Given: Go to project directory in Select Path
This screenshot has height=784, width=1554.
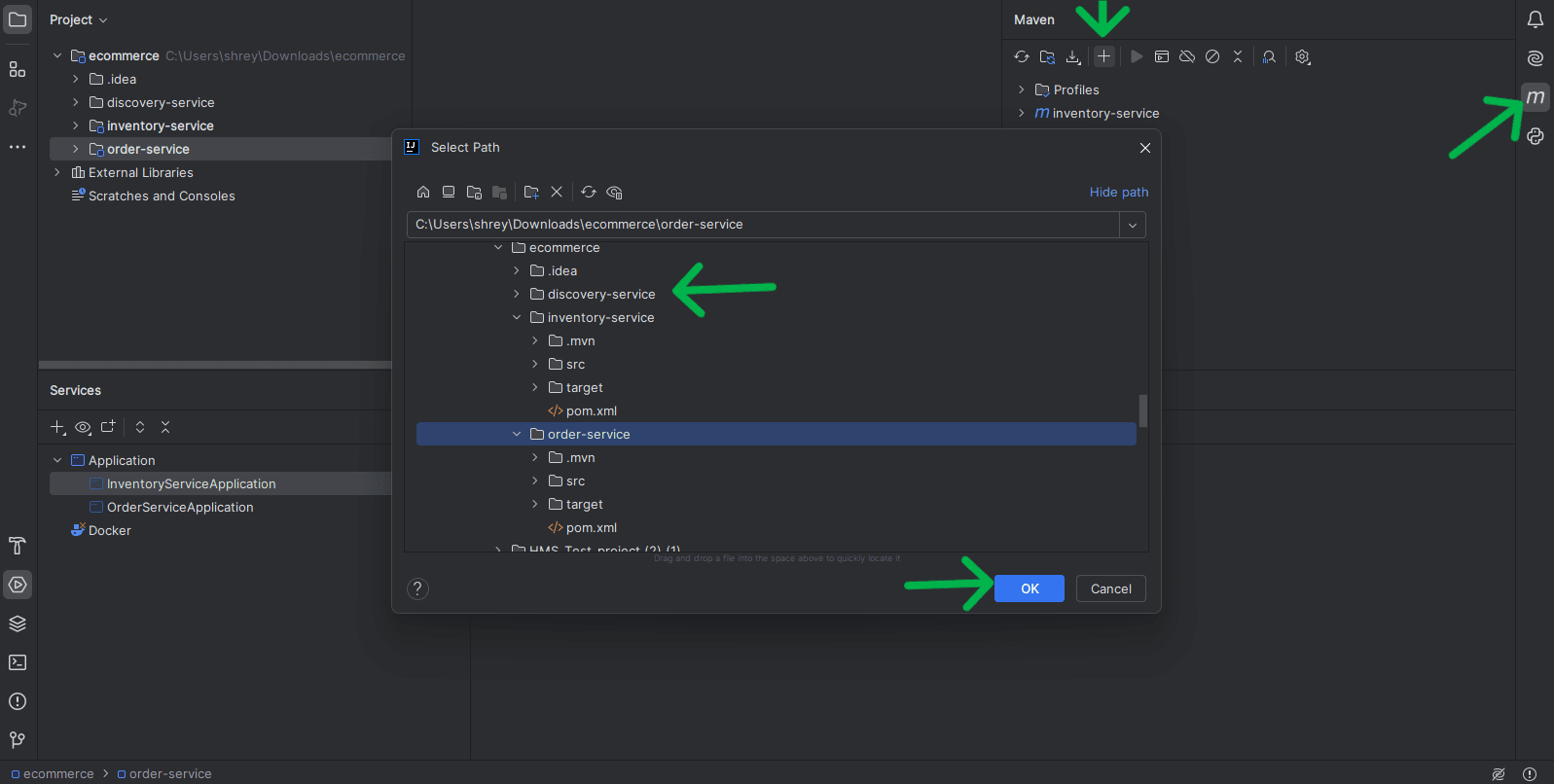Looking at the screenshot, I should pyautogui.click(x=474, y=192).
